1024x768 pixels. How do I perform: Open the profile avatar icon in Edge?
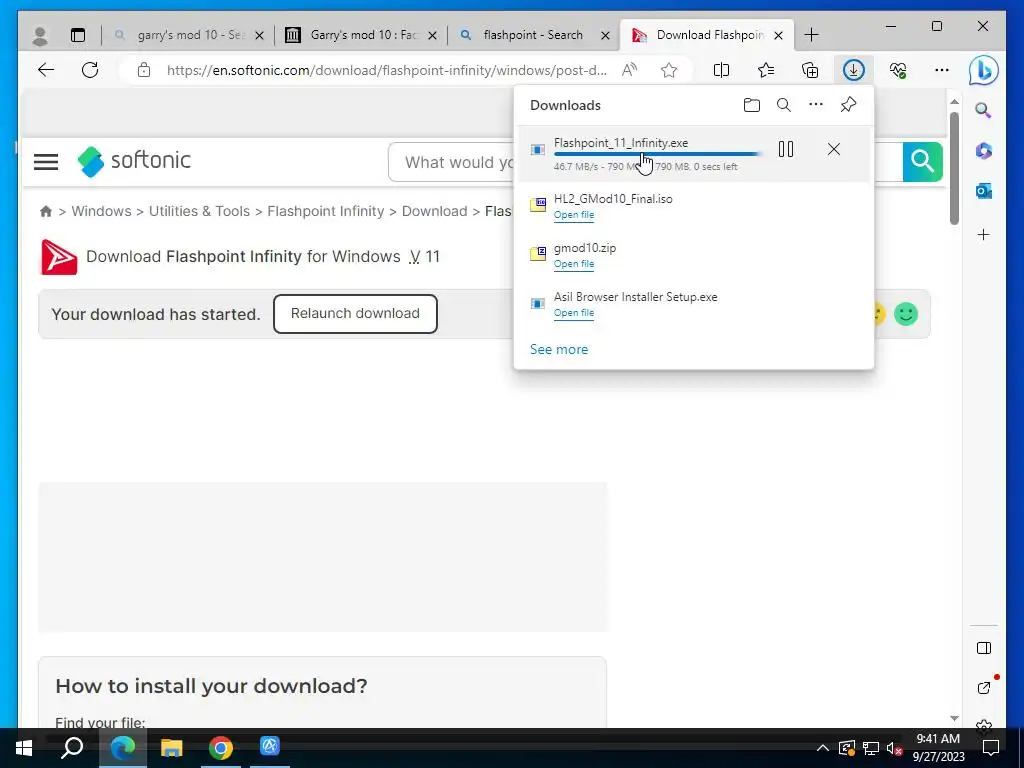[40, 35]
